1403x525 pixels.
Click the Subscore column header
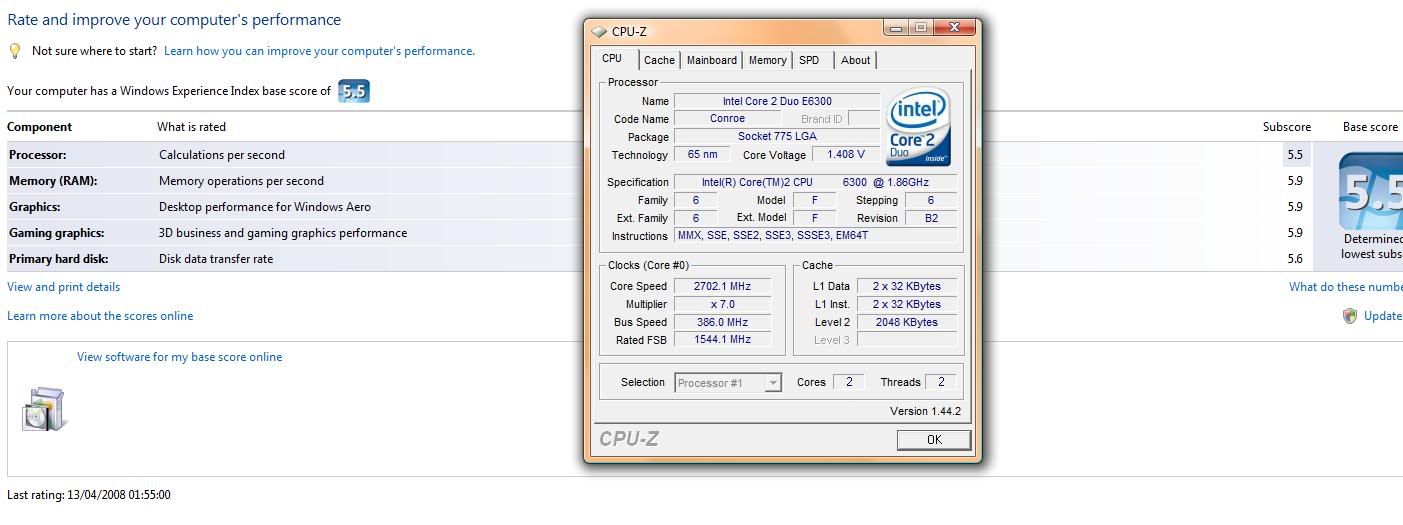(1287, 127)
